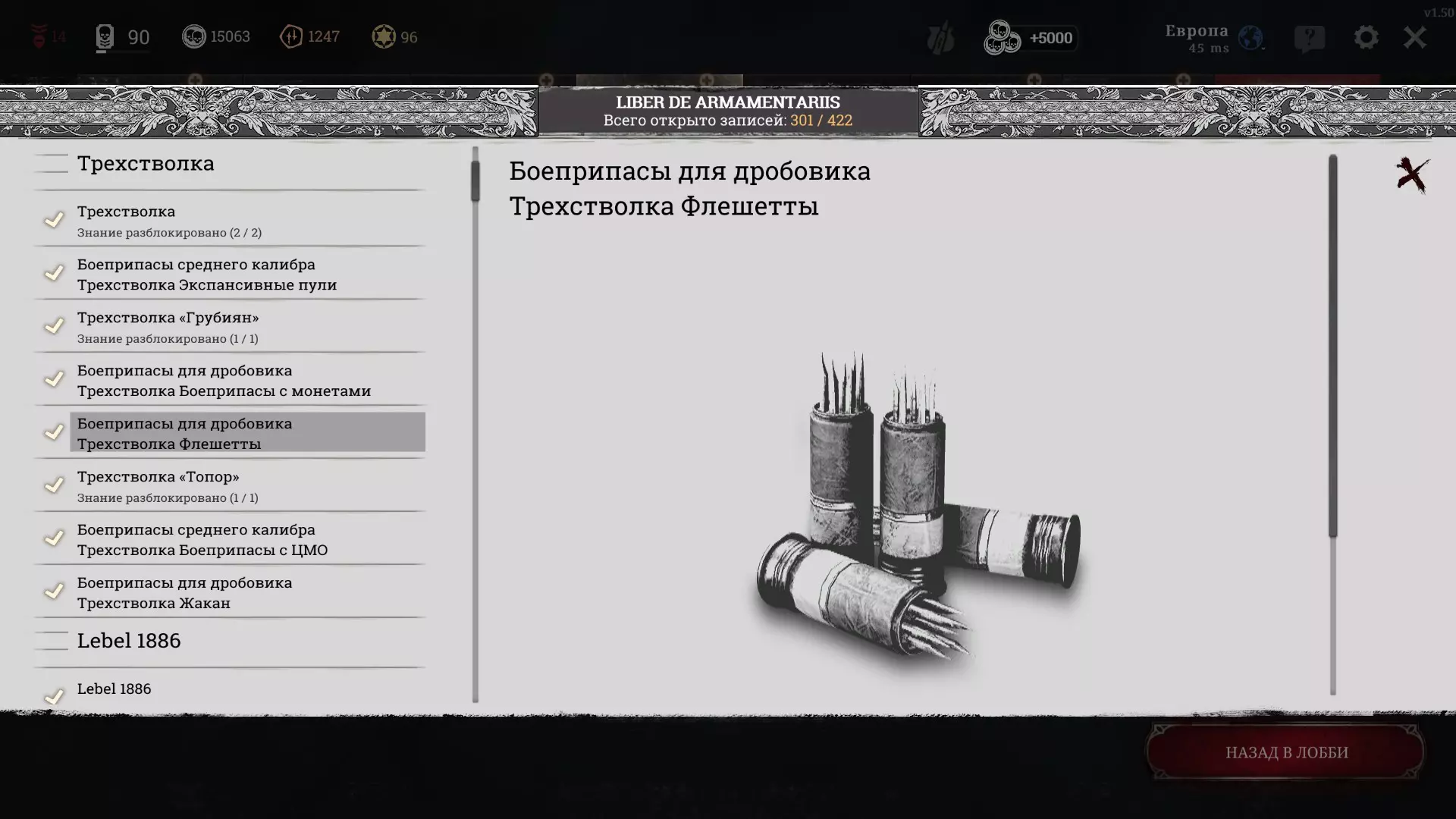Select Трехстволка Боеприпасы с монетами entry

point(224,381)
